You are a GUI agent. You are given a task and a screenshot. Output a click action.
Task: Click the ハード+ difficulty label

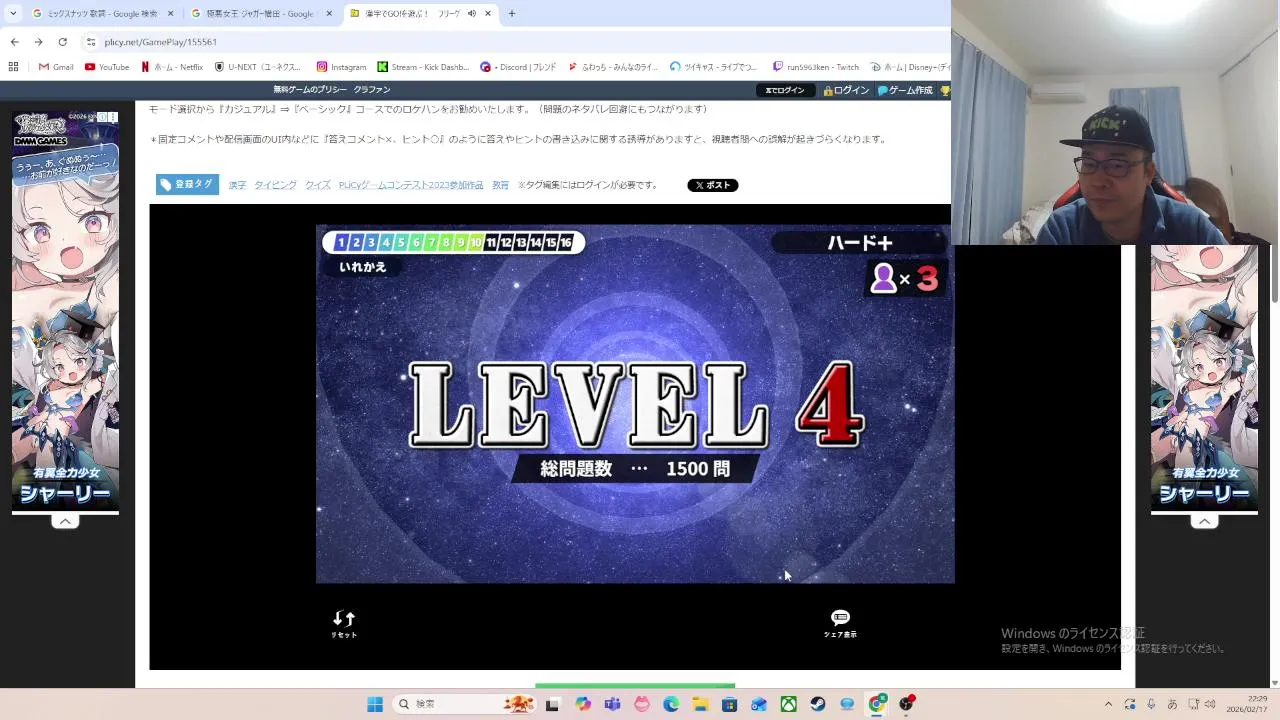(x=859, y=243)
